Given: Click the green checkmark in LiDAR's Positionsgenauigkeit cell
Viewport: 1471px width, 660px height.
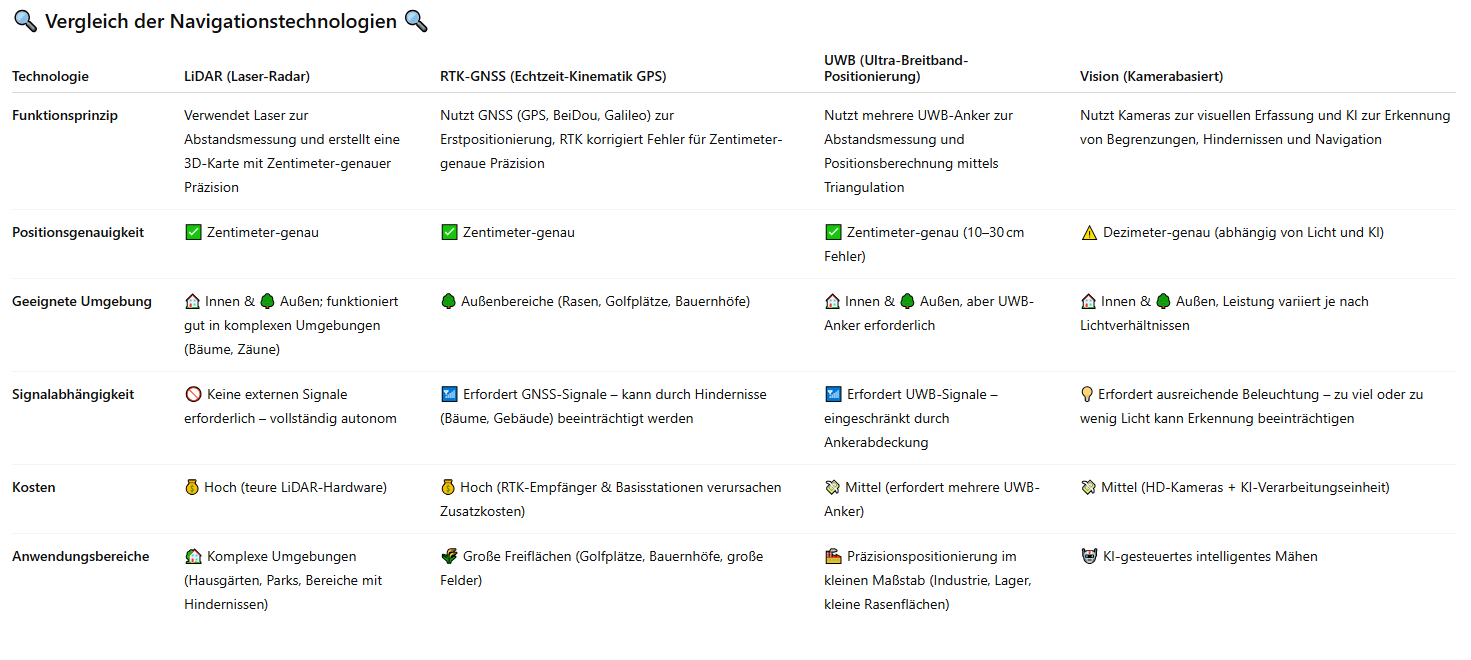Looking at the screenshot, I should pos(193,233).
